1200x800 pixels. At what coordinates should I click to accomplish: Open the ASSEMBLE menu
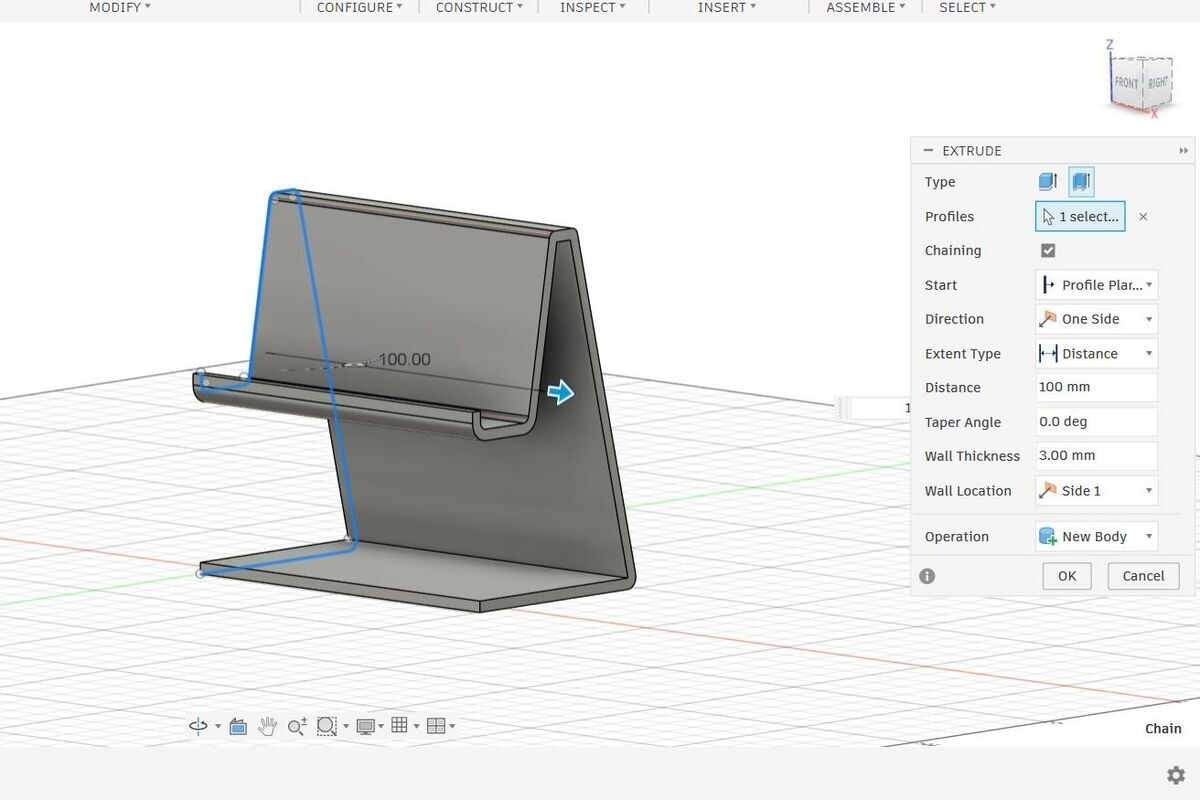pyautogui.click(x=865, y=7)
